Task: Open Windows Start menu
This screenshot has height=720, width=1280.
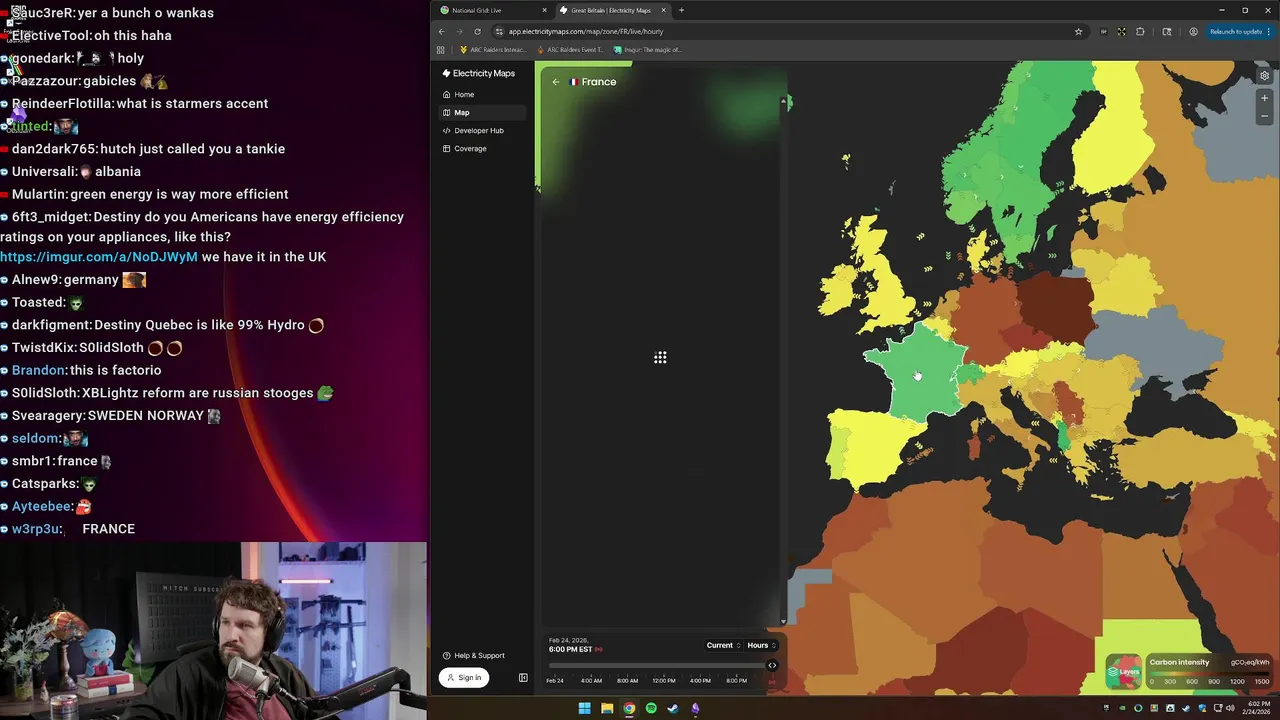Action: pyautogui.click(x=585, y=708)
